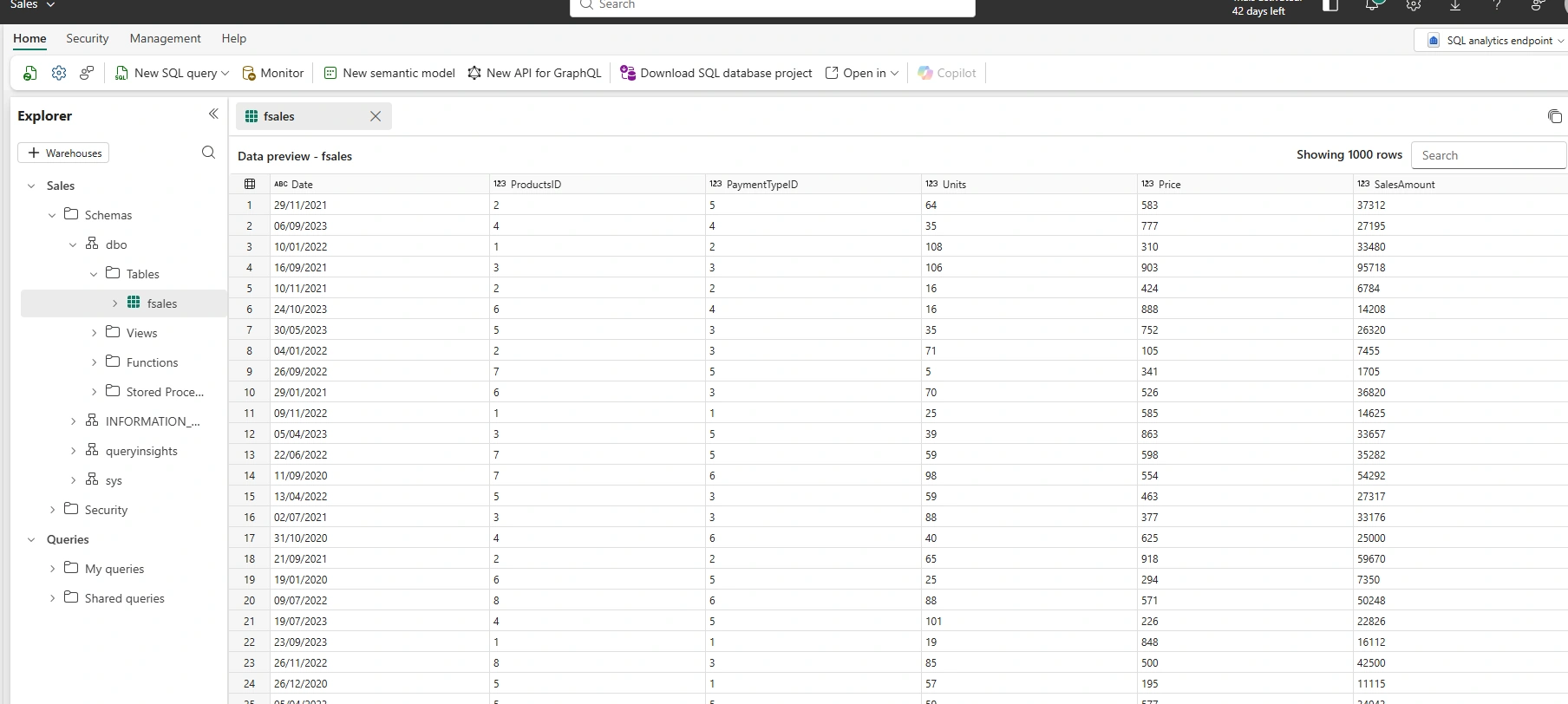1568x704 pixels.
Task: Click the tab list icon at the right of the tab bar
Action: point(1554,116)
